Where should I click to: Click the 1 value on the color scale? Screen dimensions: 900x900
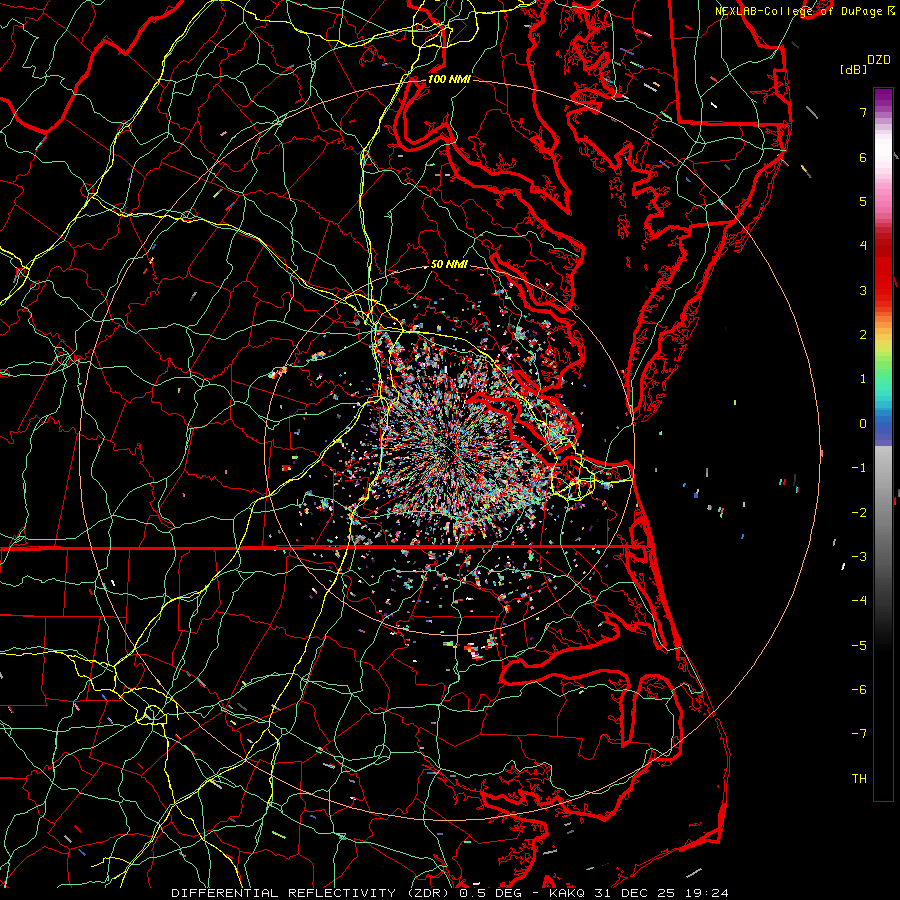click(863, 379)
